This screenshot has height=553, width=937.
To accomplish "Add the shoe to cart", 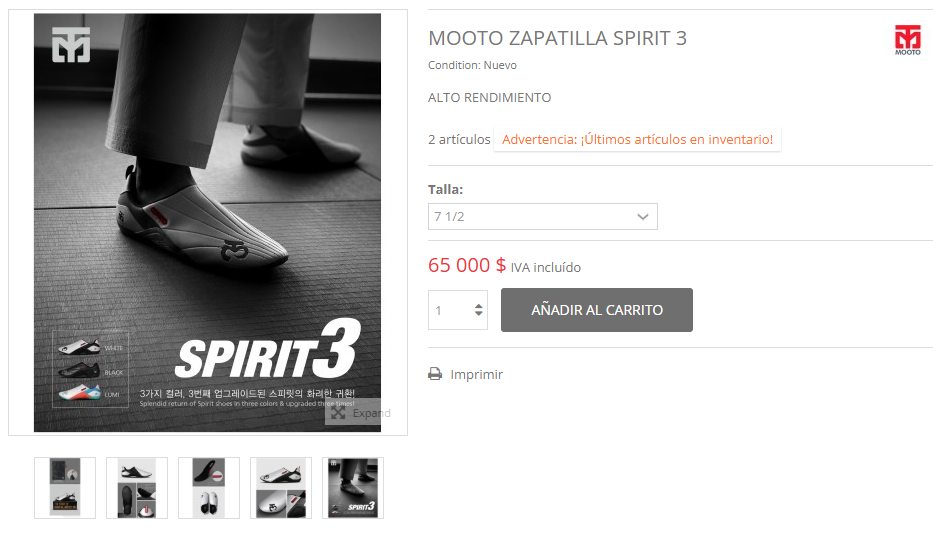I will 596,310.
